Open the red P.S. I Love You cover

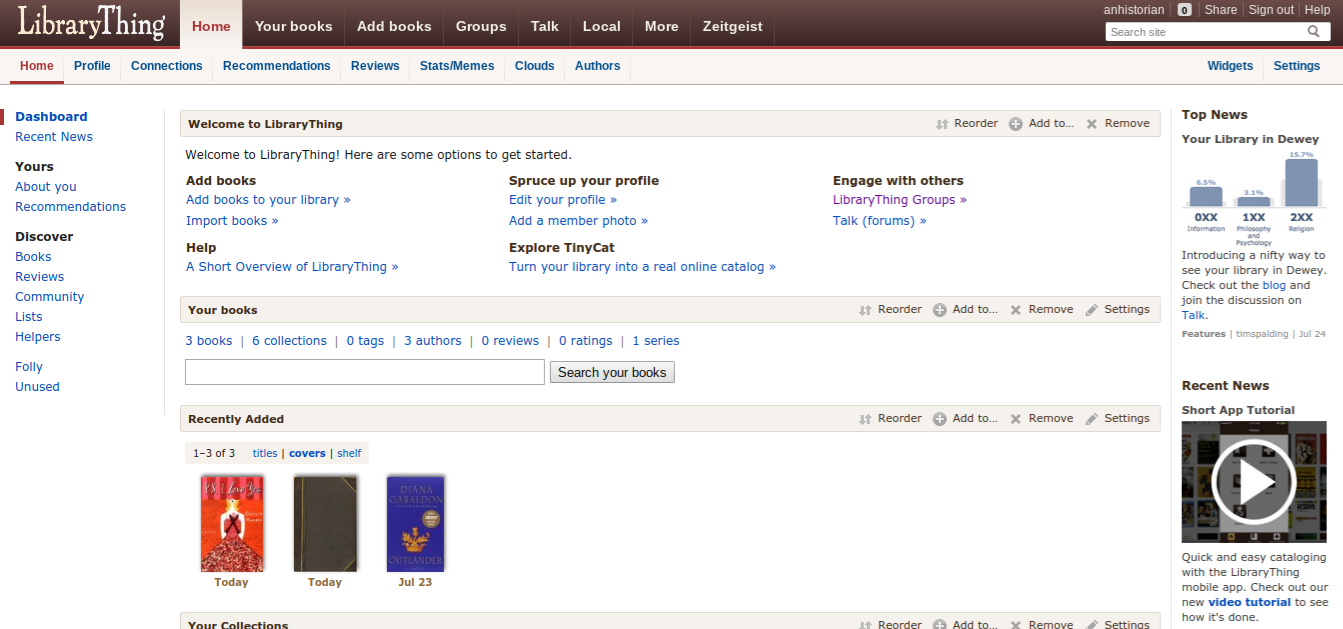232,523
